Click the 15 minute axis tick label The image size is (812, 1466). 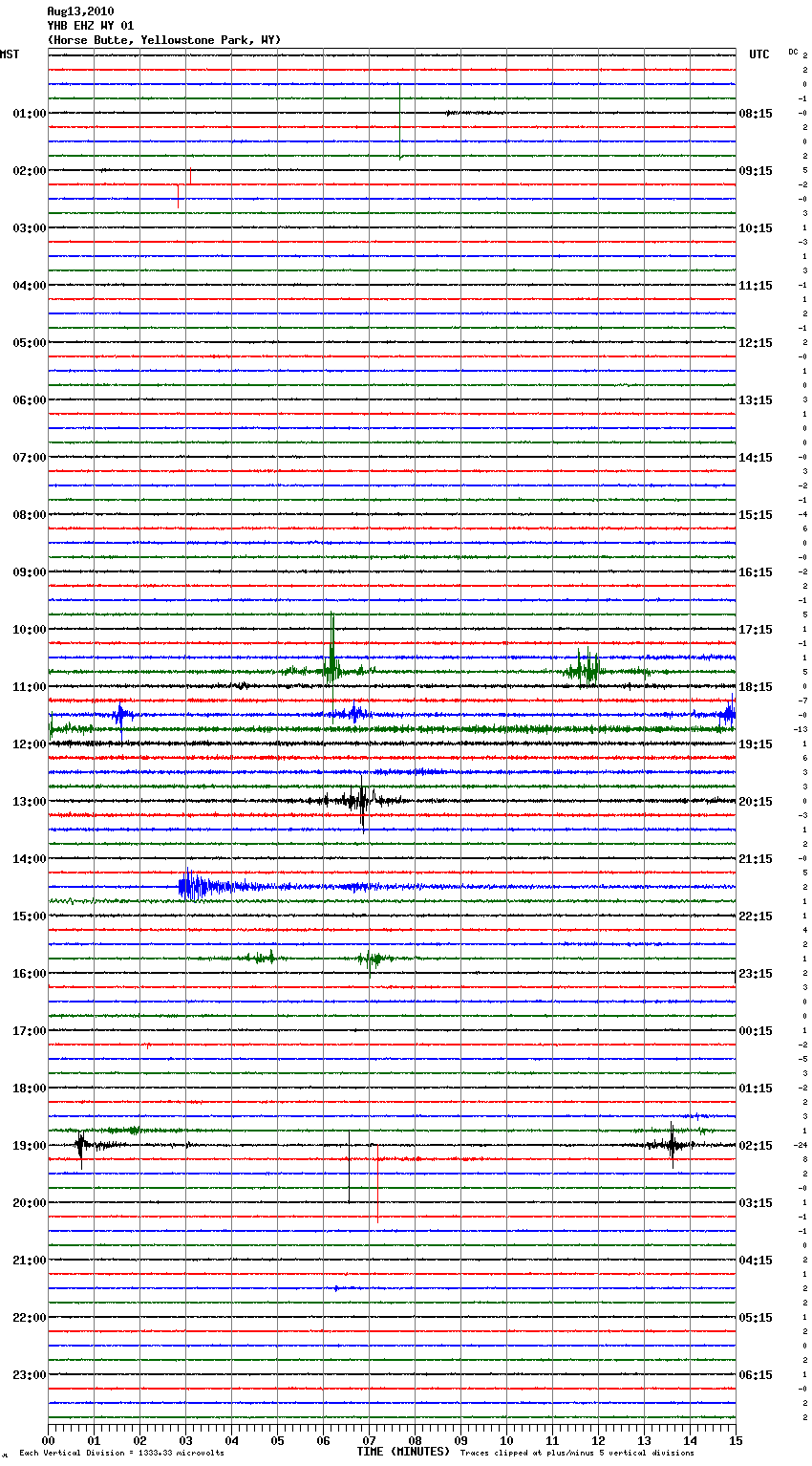(735, 1440)
